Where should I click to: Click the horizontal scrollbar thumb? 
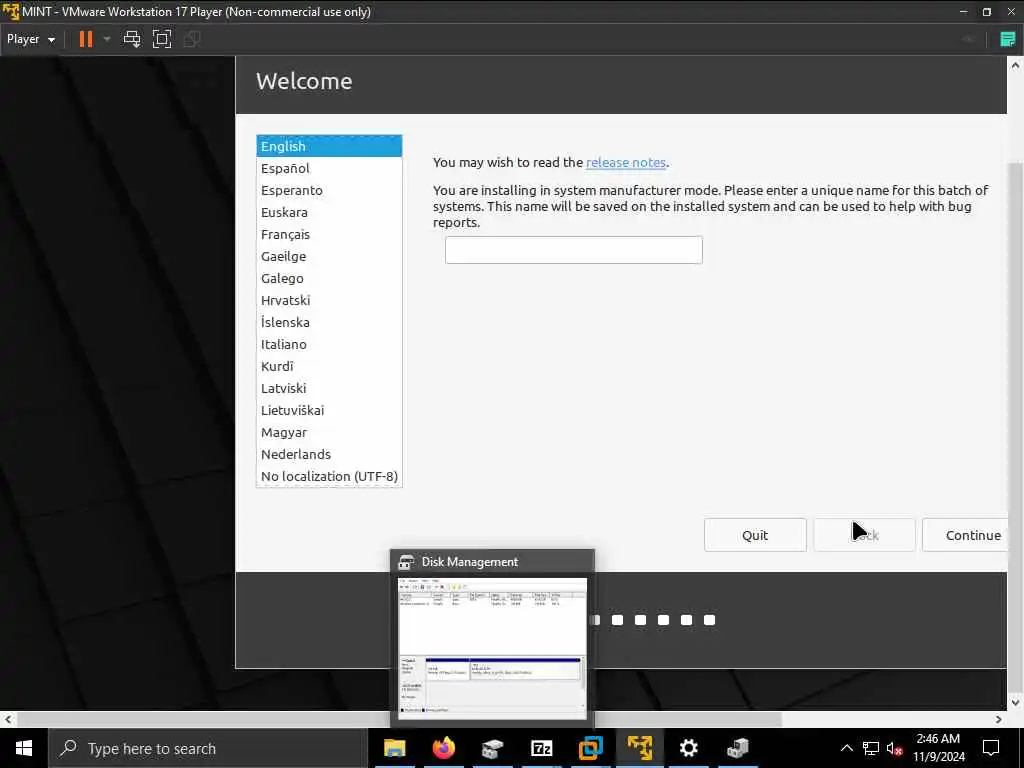400,719
